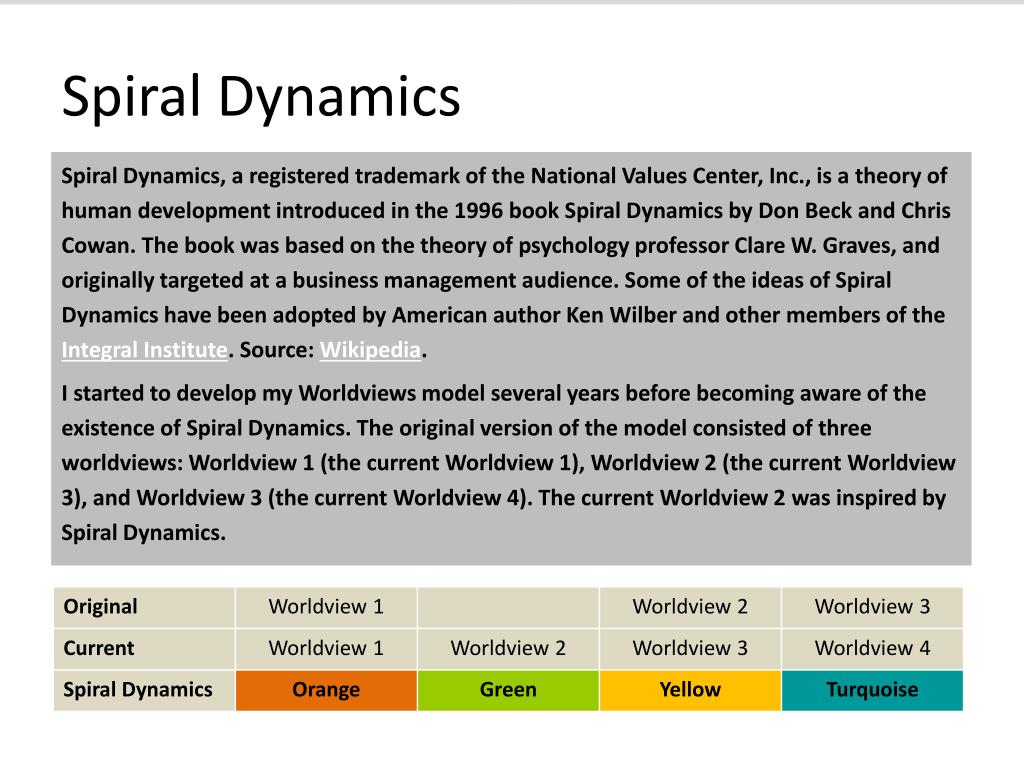This screenshot has height=768, width=1024.
Task: Click the paragraph starting 'Spiral Dynamics, a registered trademark'
Action: click(x=506, y=263)
